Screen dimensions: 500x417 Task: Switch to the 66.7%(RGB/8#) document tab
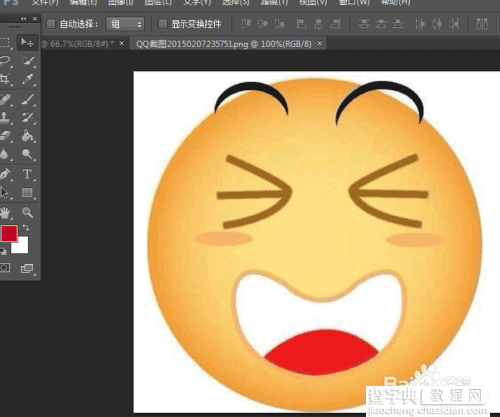(x=79, y=44)
